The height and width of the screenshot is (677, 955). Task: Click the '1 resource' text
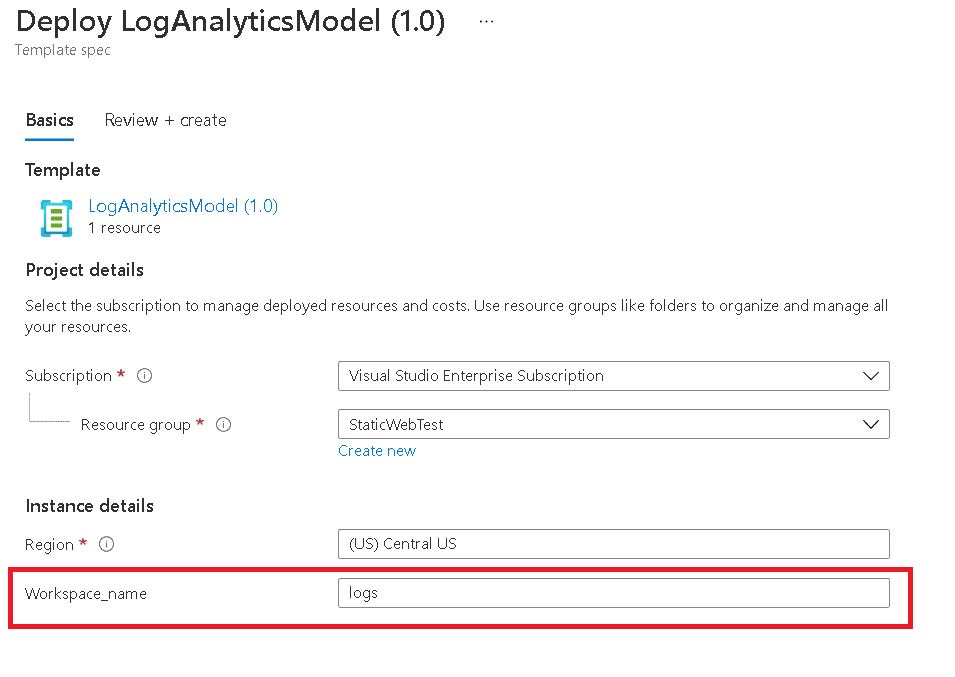point(124,228)
